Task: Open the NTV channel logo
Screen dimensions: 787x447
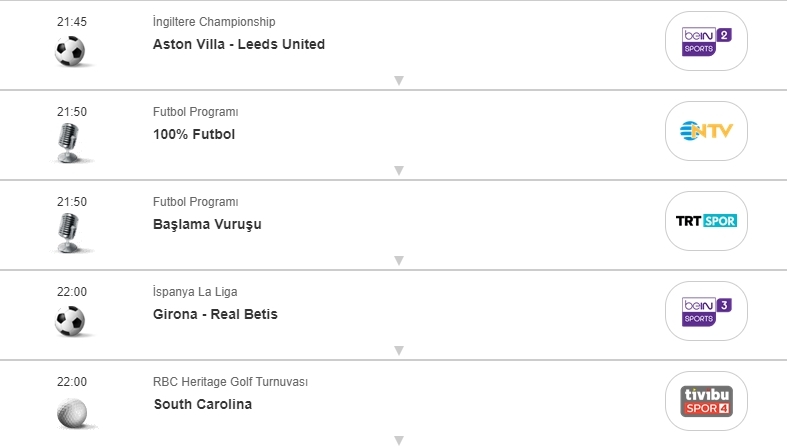Action: [x=706, y=131]
